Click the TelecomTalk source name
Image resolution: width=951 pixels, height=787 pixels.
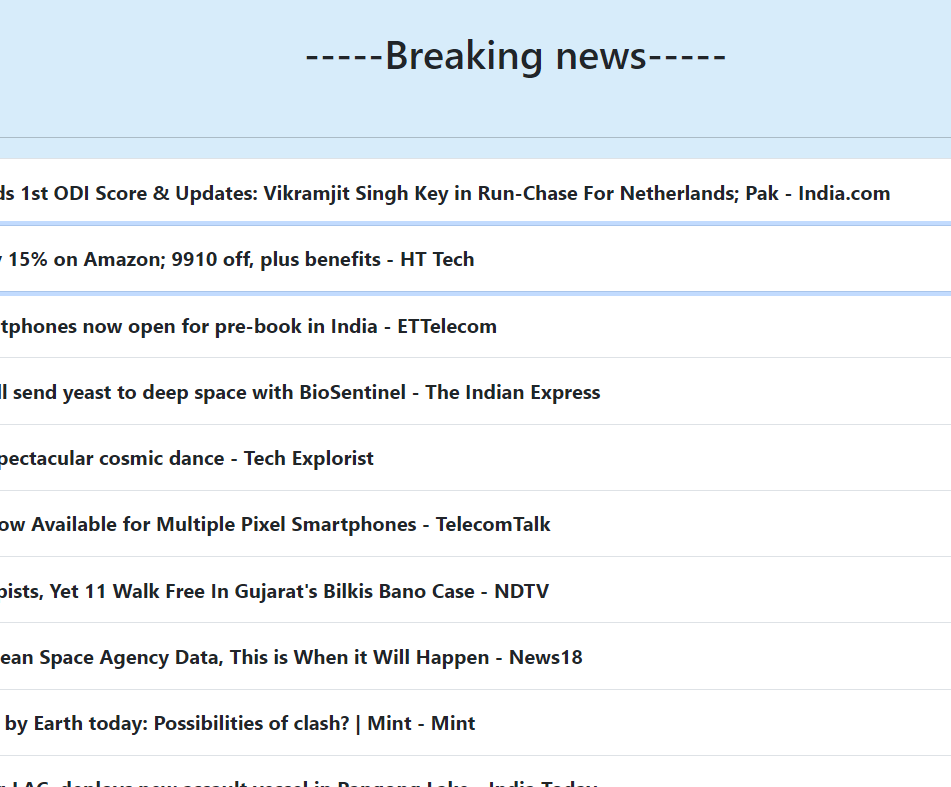click(x=493, y=524)
